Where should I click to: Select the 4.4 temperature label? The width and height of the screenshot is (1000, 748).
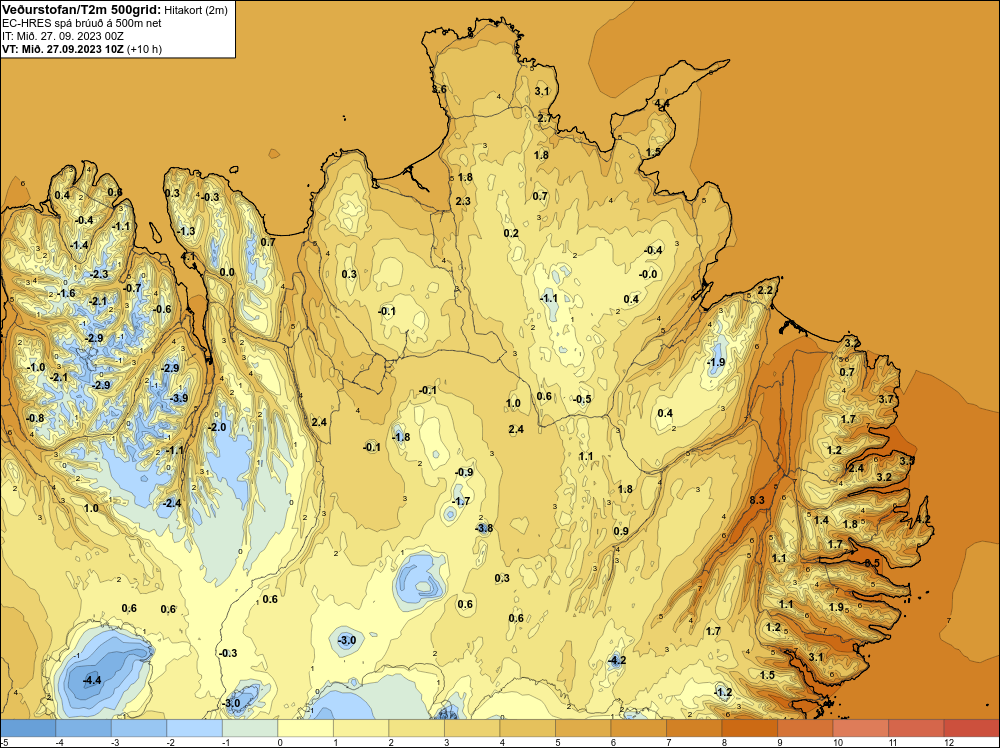(x=662, y=103)
